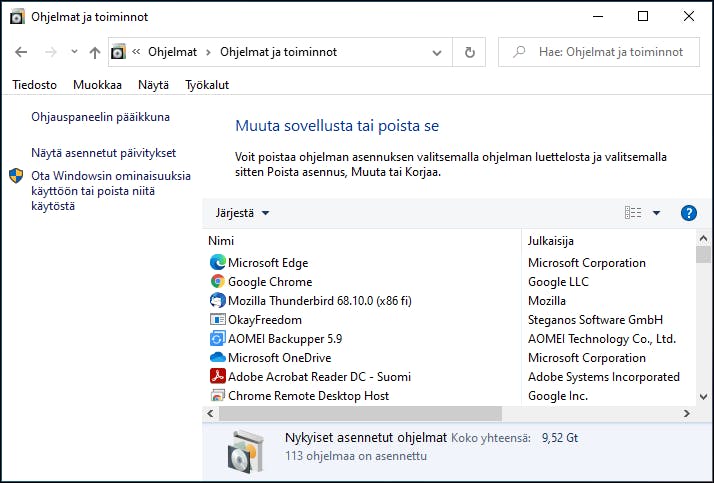Click the horizontal scrollbar thumb
714x483 pixels.
360,413
